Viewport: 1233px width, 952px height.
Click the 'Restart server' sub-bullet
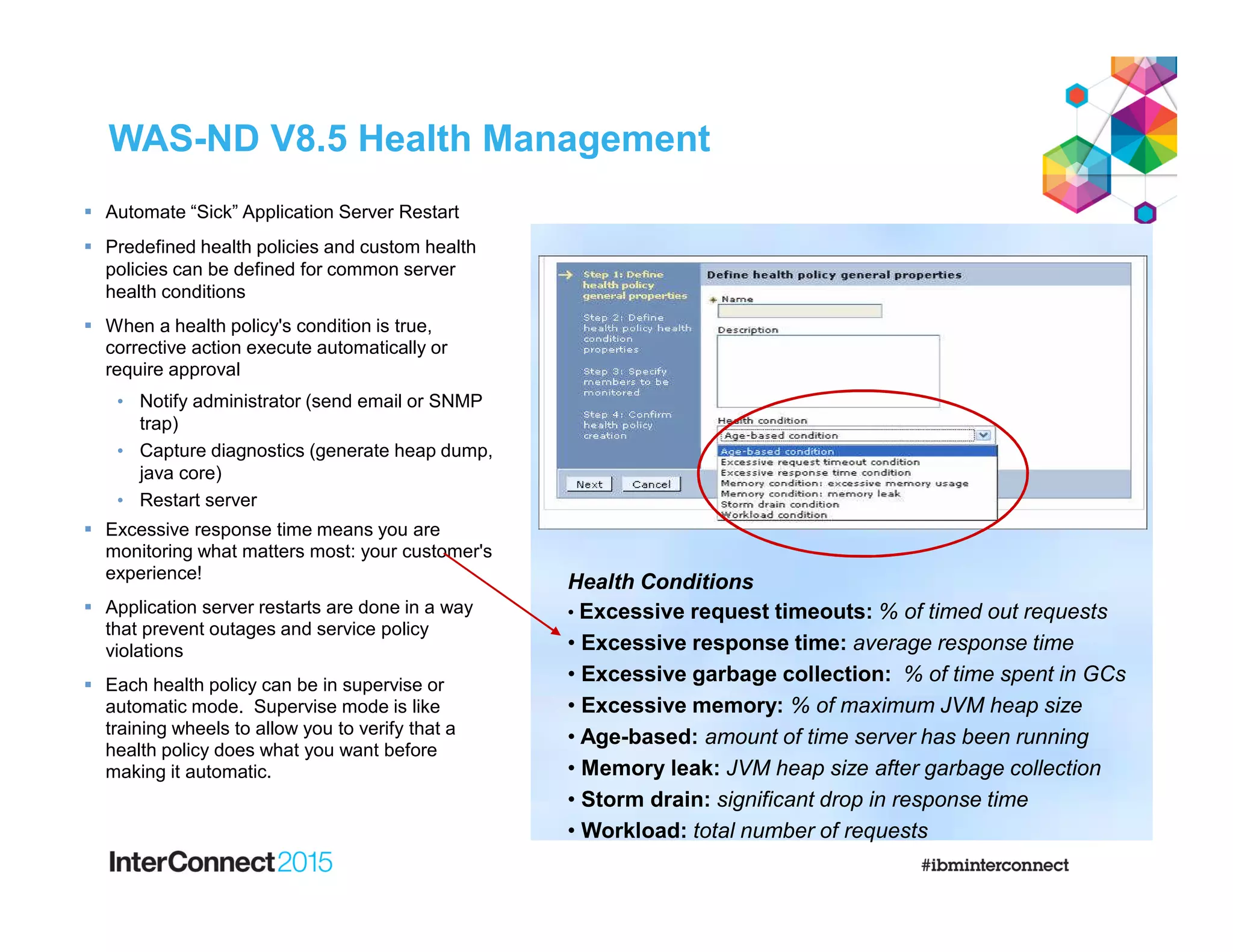pyautogui.click(x=198, y=500)
